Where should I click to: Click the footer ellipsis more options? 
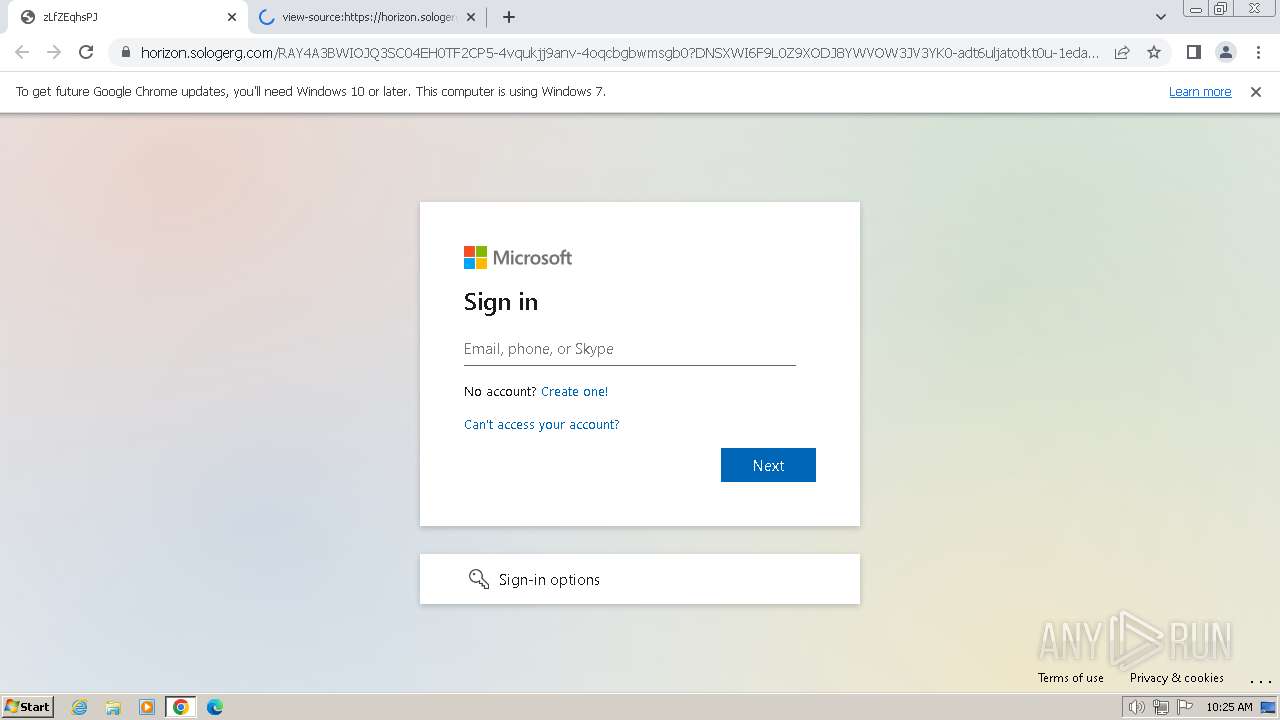[x=1260, y=680]
